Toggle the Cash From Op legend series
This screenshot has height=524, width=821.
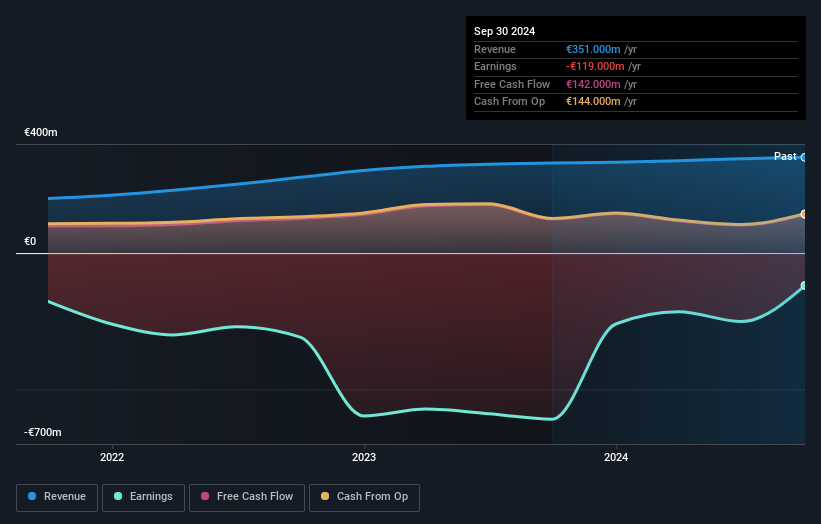click(364, 497)
